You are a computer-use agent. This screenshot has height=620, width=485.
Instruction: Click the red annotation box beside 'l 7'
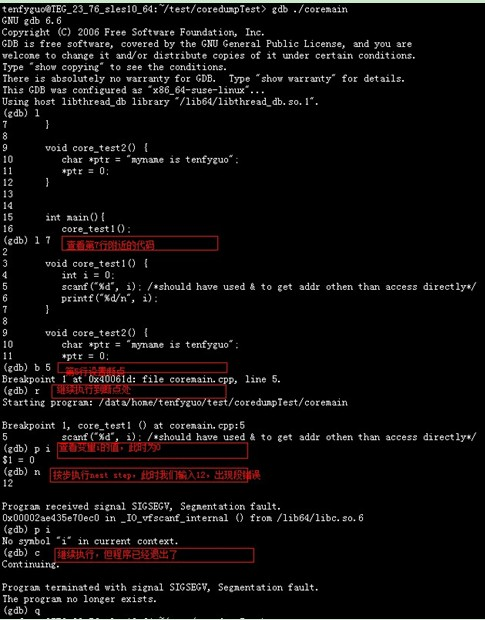point(140,244)
